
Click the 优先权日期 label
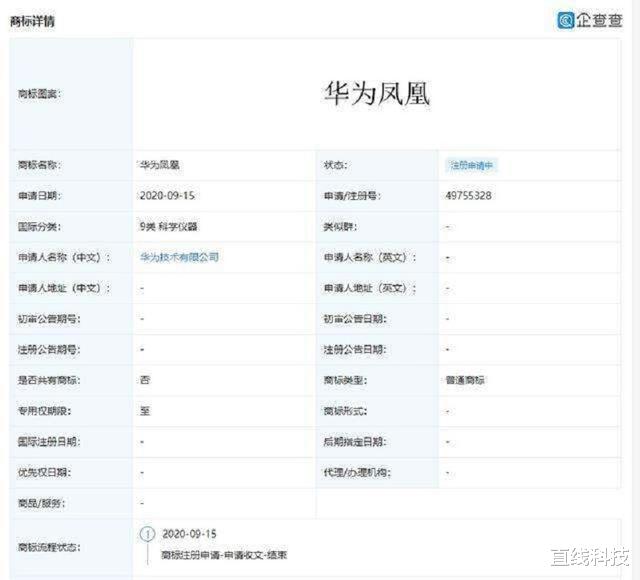pyautogui.click(x=44, y=473)
